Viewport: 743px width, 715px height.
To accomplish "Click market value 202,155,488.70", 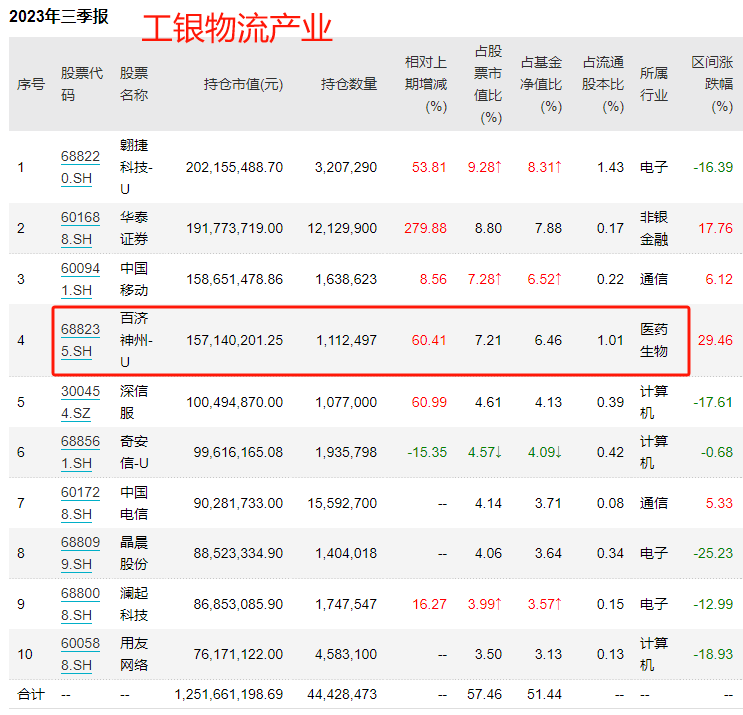I will pyautogui.click(x=234, y=167).
